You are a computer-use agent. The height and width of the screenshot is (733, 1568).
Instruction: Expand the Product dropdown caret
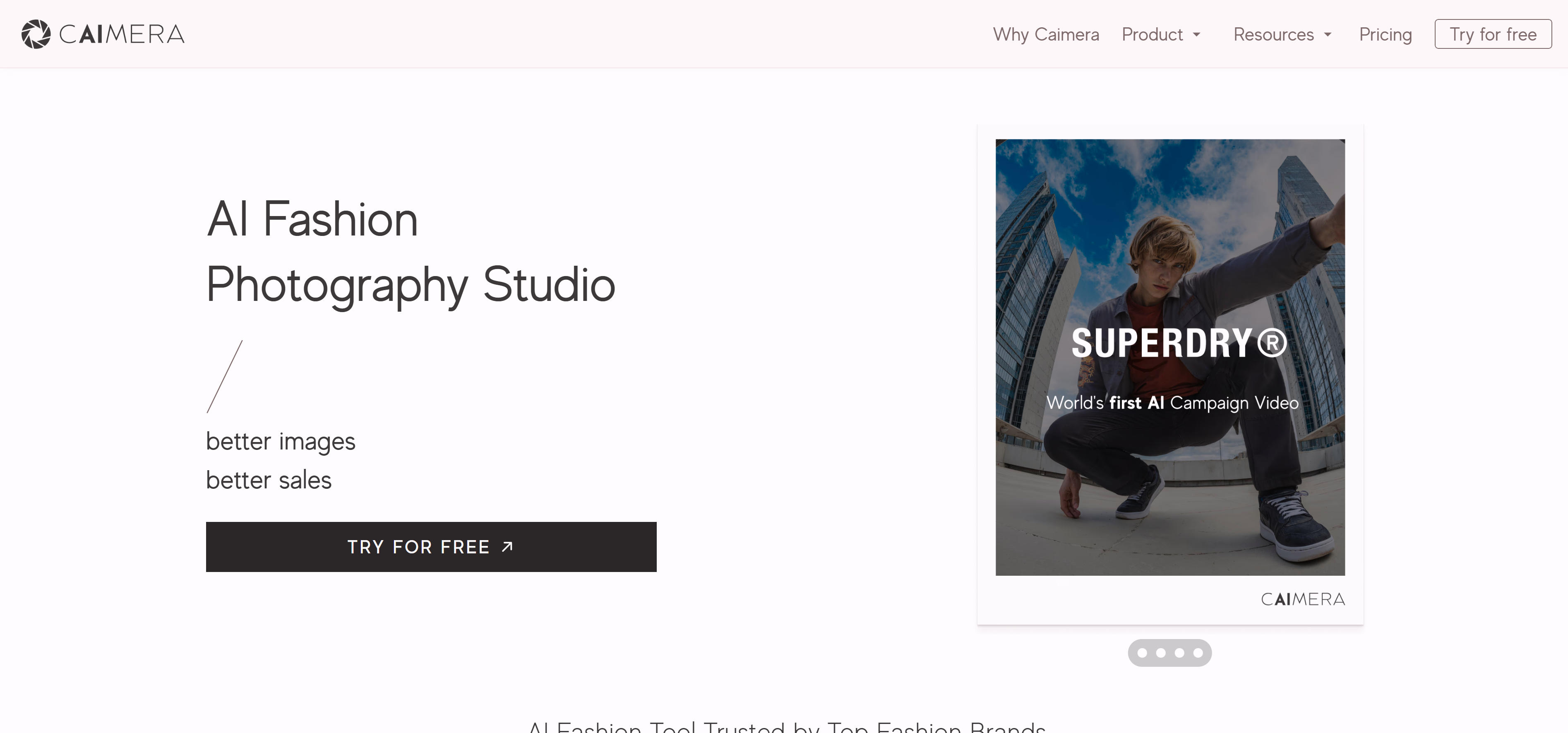(1197, 35)
